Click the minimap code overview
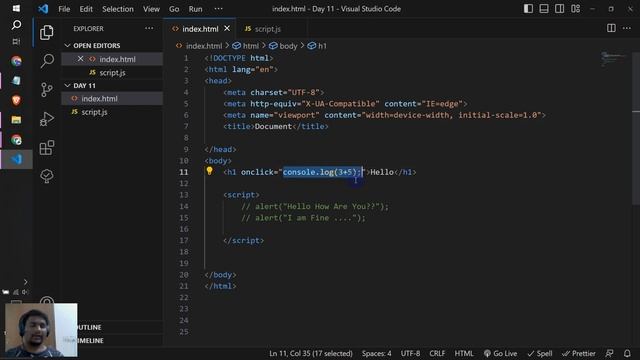Image resolution: width=640 pixels, height=360 pixels. tap(613, 59)
